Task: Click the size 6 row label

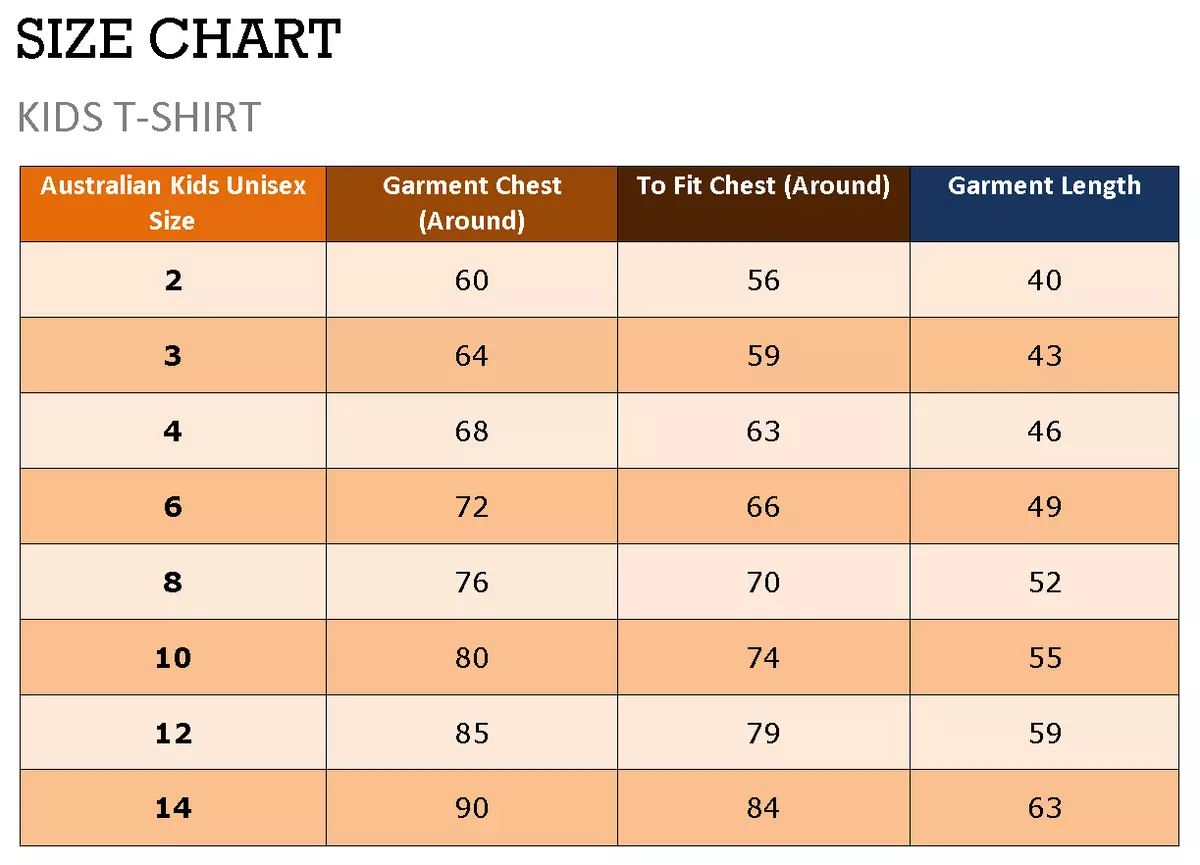Action: click(x=173, y=506)
